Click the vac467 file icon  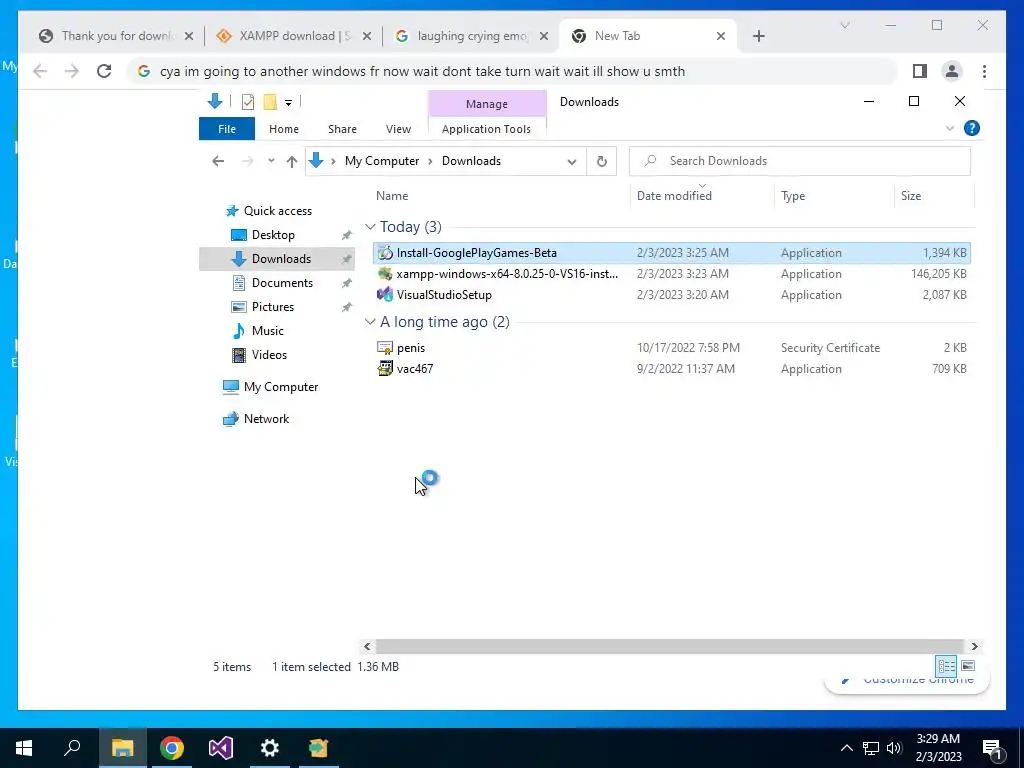click(x=385, y=368)
